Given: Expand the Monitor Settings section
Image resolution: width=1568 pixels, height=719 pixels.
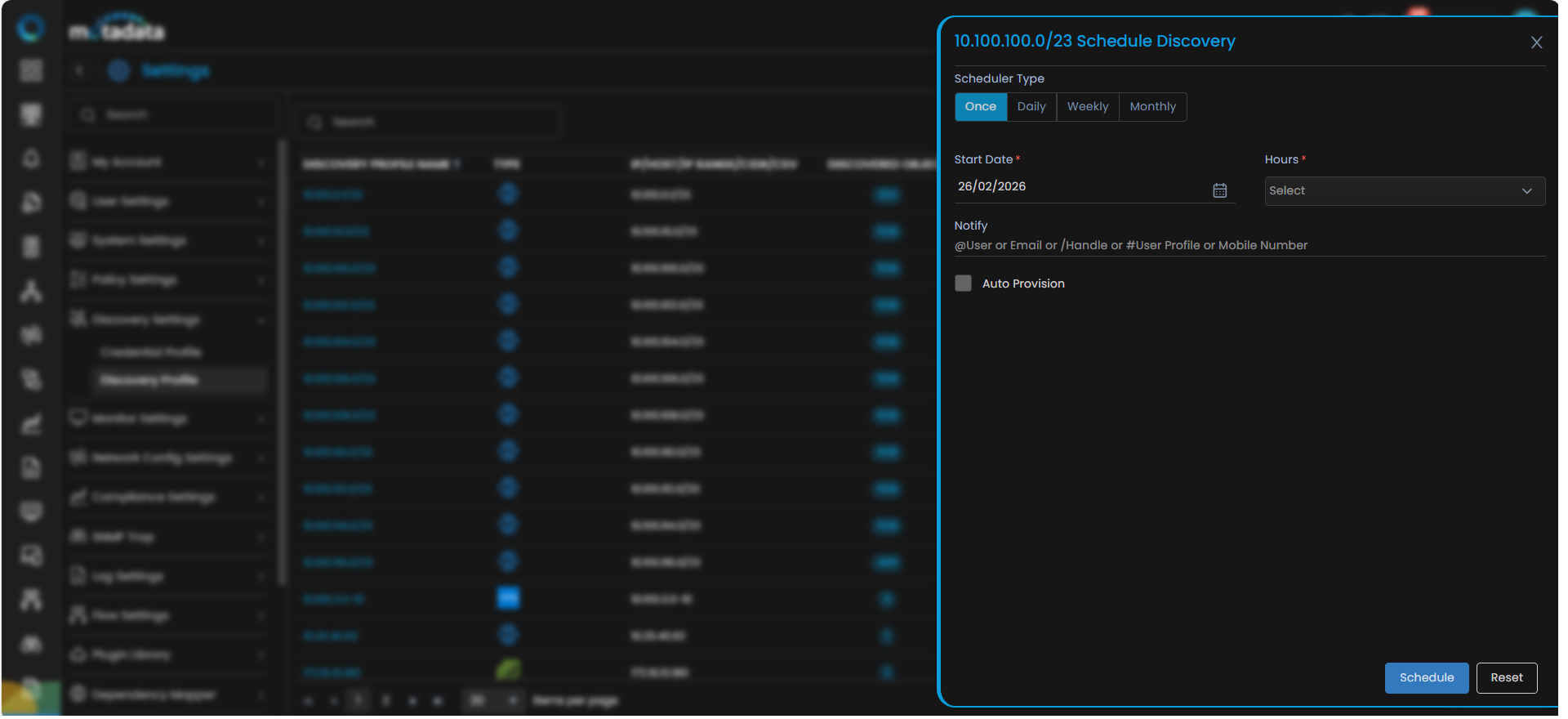Looking at the screenshot, I should pos(167,419).
